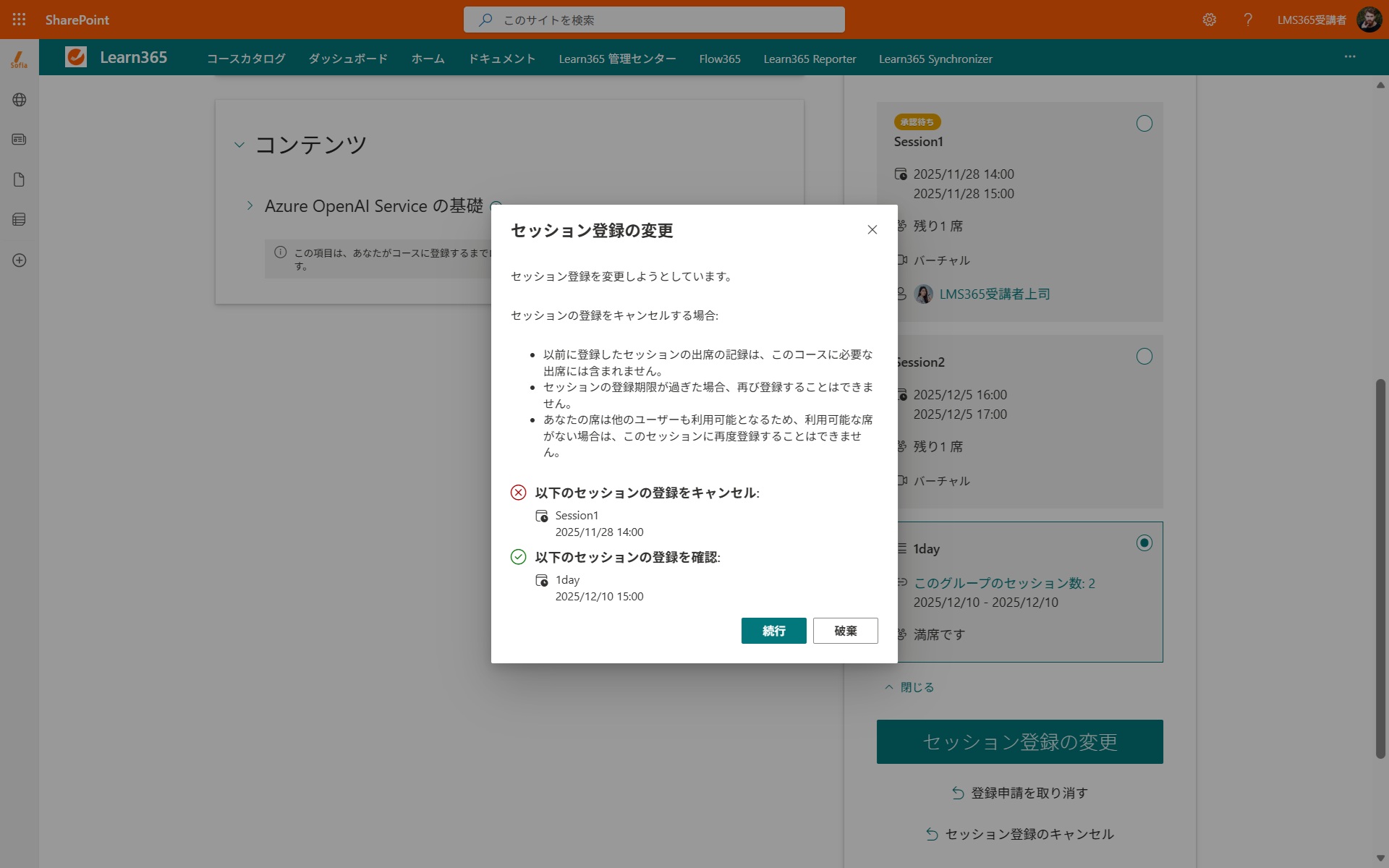Collapse the session list with the 閉じる chevron
The height and width of the screenshot is (868, 1389).
tap(889, 687)
